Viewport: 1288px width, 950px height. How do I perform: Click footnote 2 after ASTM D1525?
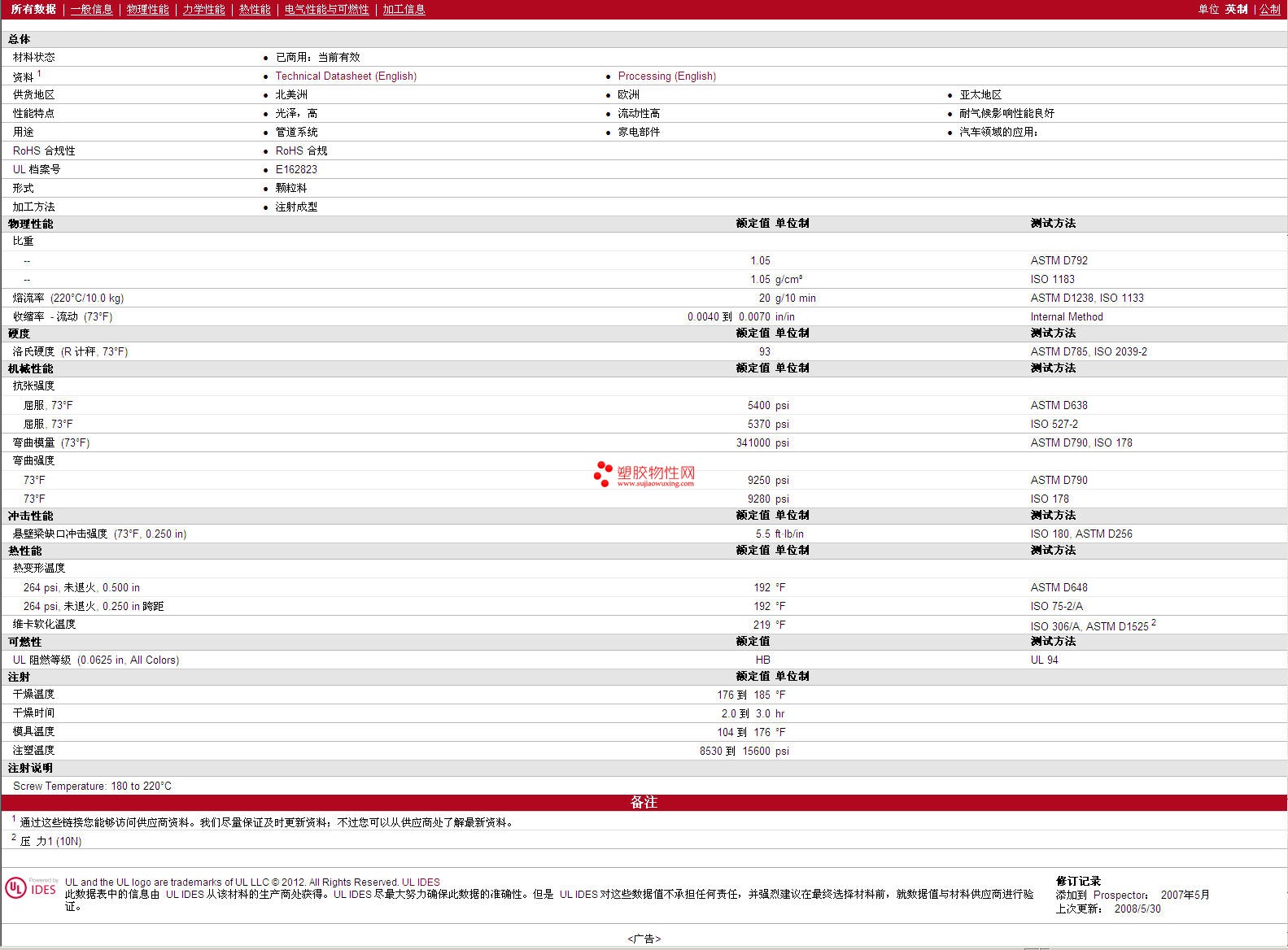pos(1154,623)
